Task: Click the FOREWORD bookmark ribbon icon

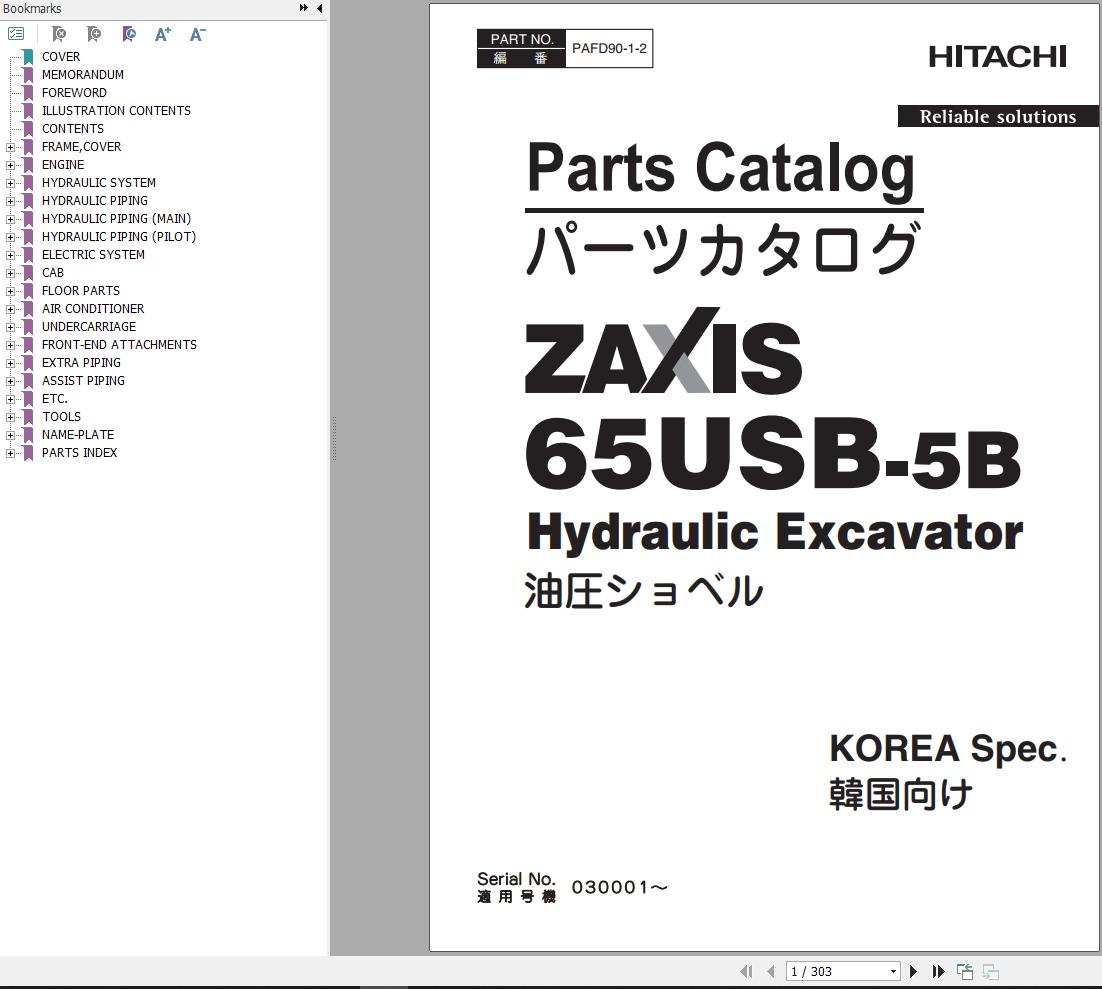Action: click(x=28, y=93)
